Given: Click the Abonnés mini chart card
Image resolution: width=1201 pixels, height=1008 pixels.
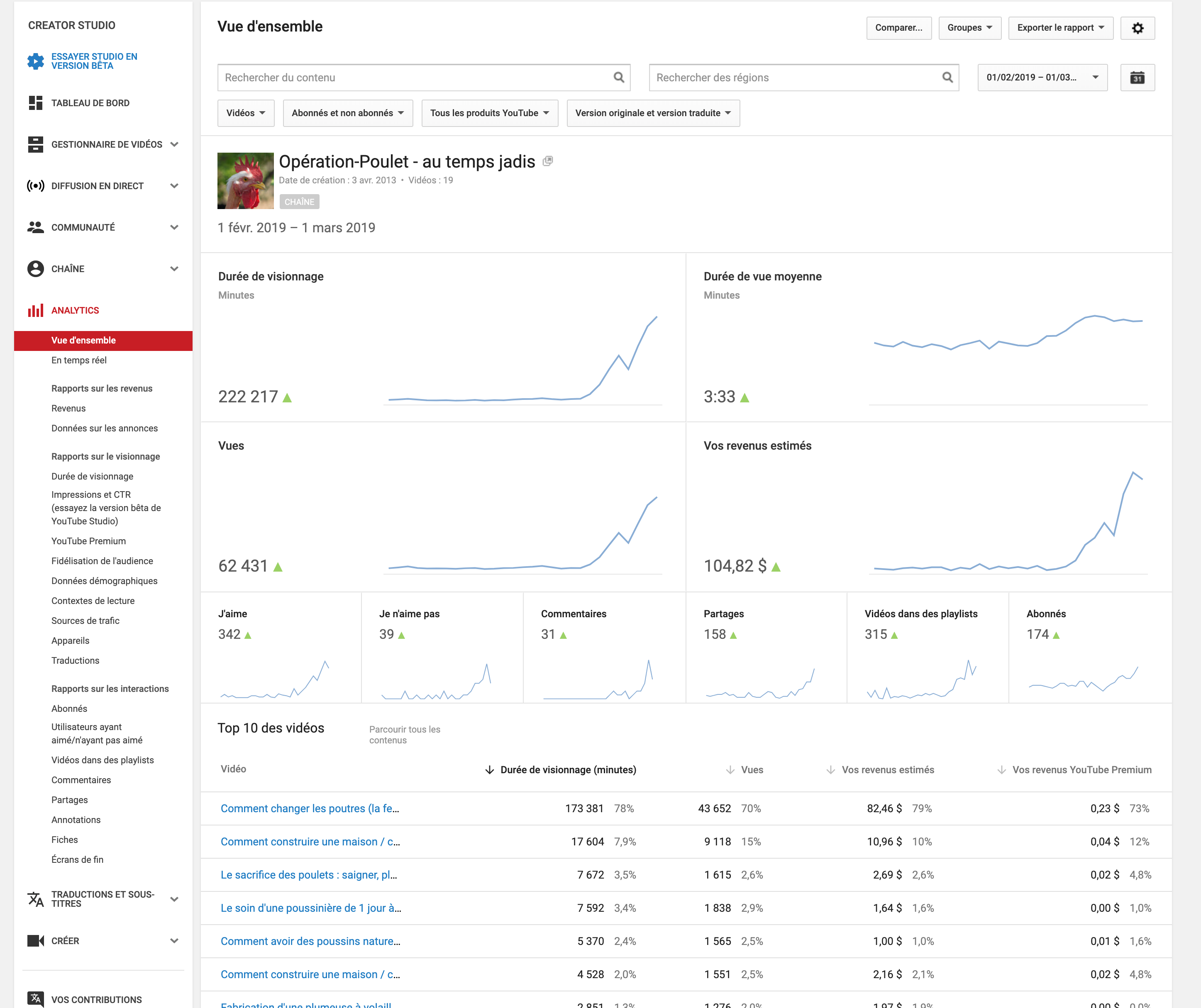Looking at the screenshot, I should (x=1090, y=647).
